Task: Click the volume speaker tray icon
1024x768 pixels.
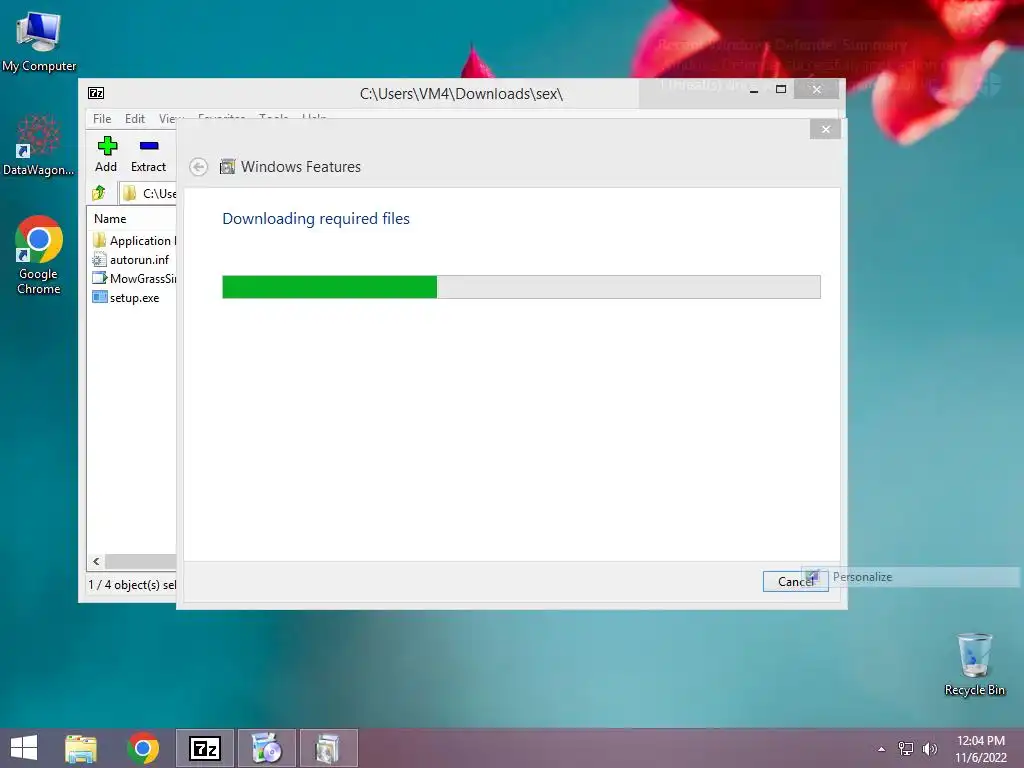Action: [929, 748]
